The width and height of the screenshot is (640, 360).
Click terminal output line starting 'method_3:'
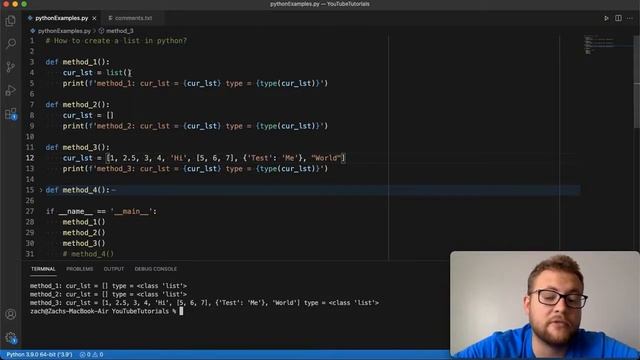[x=204, y=303]
